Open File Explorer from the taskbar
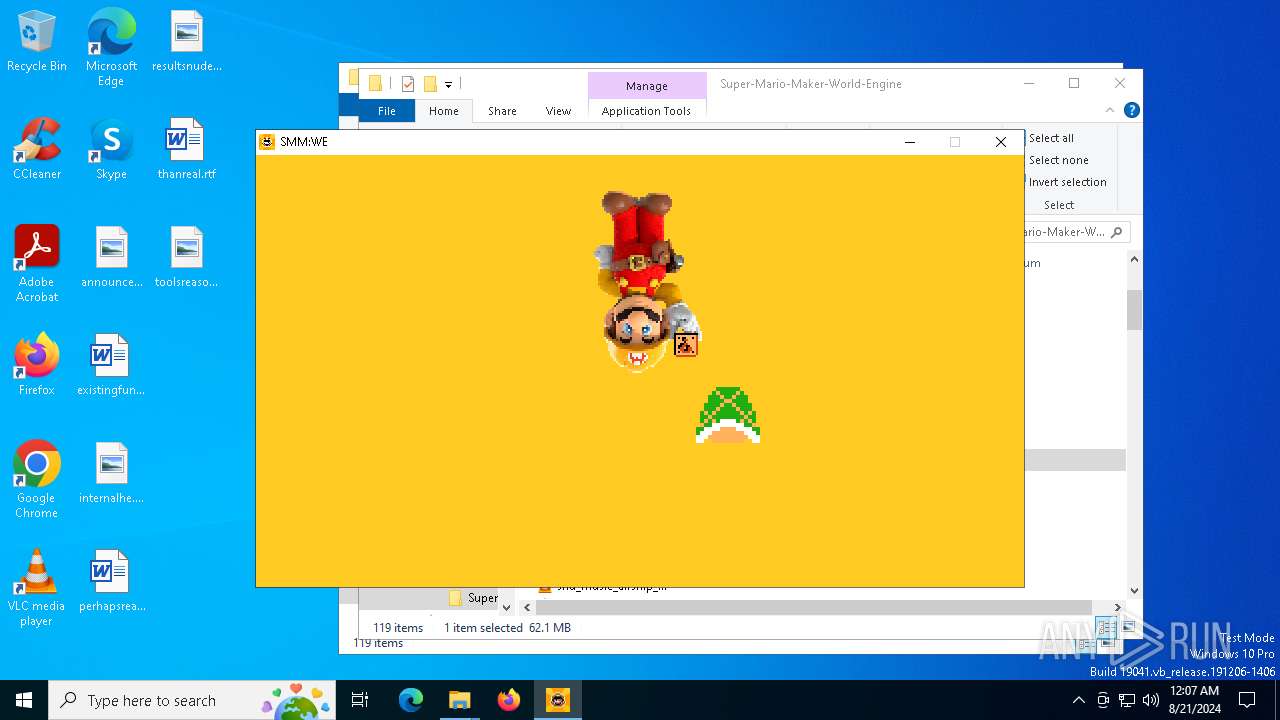Viewport: 1280px width, 720px height. pos(459,700)
